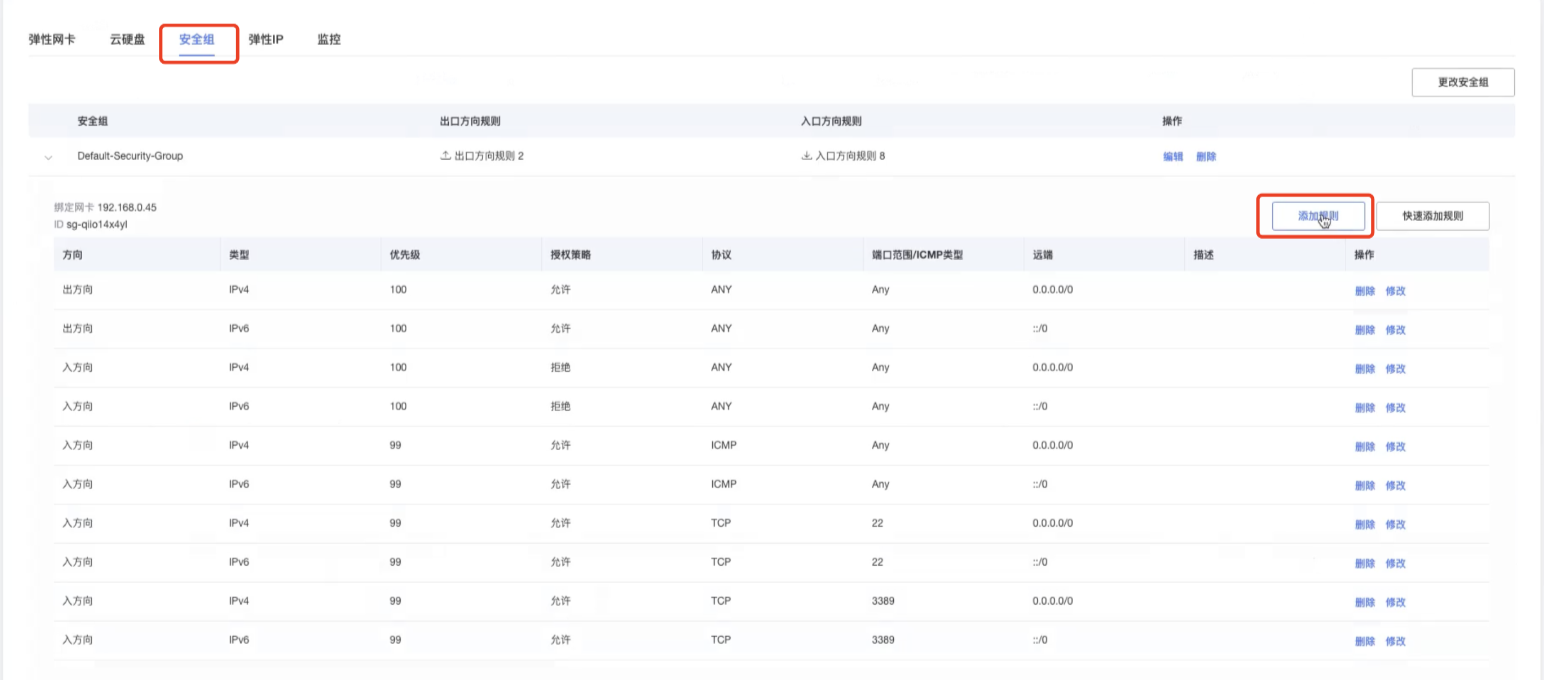Click 出口方向规则 column header in group table
Screen dimensions: 1544x680
pos(470,121)
